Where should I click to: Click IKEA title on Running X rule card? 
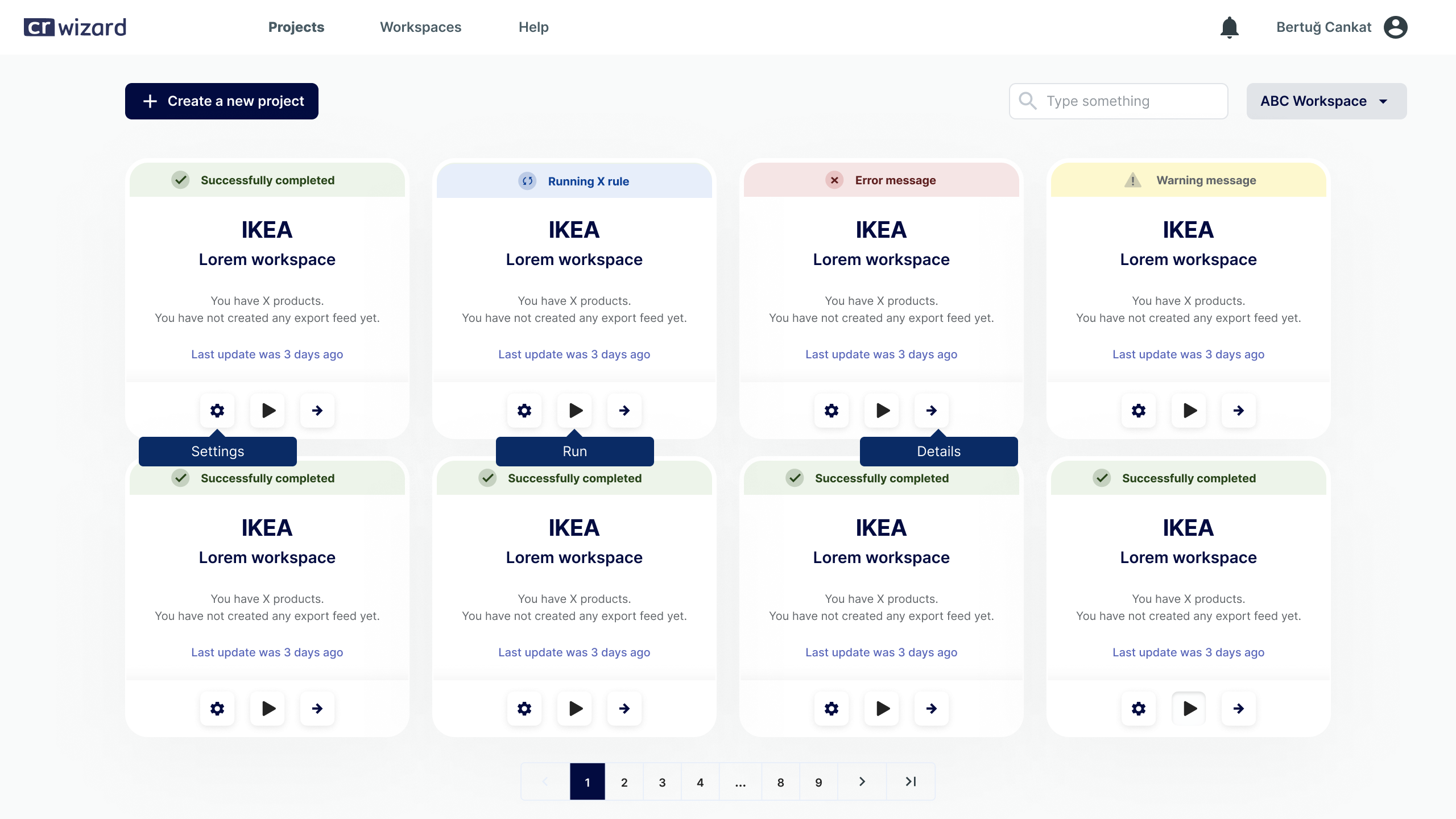point(574,230)
